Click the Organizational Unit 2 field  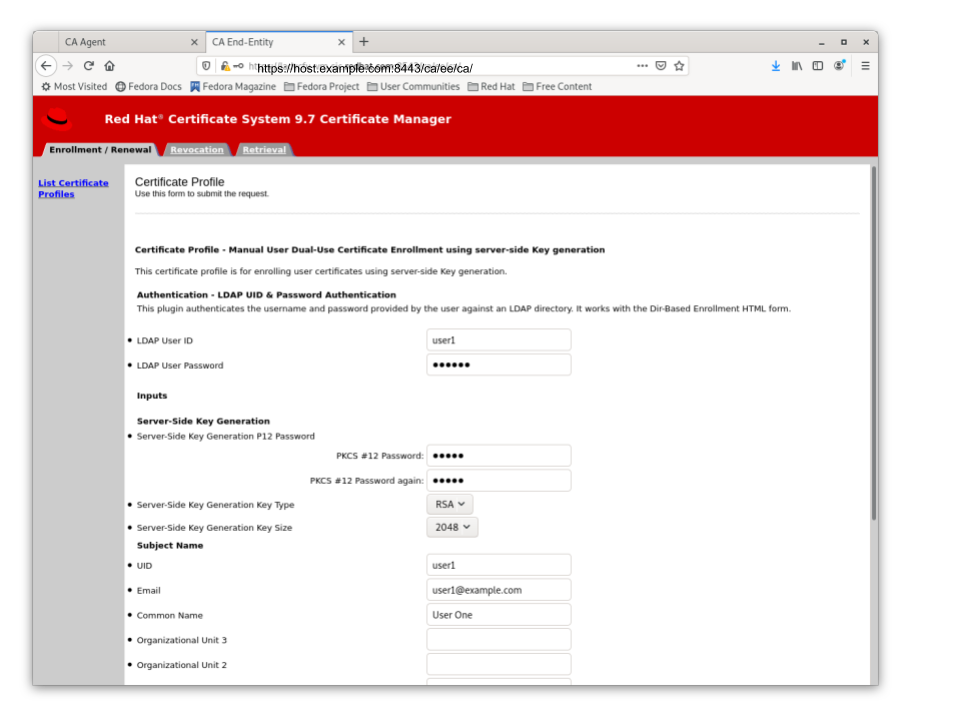click(499, 664)
